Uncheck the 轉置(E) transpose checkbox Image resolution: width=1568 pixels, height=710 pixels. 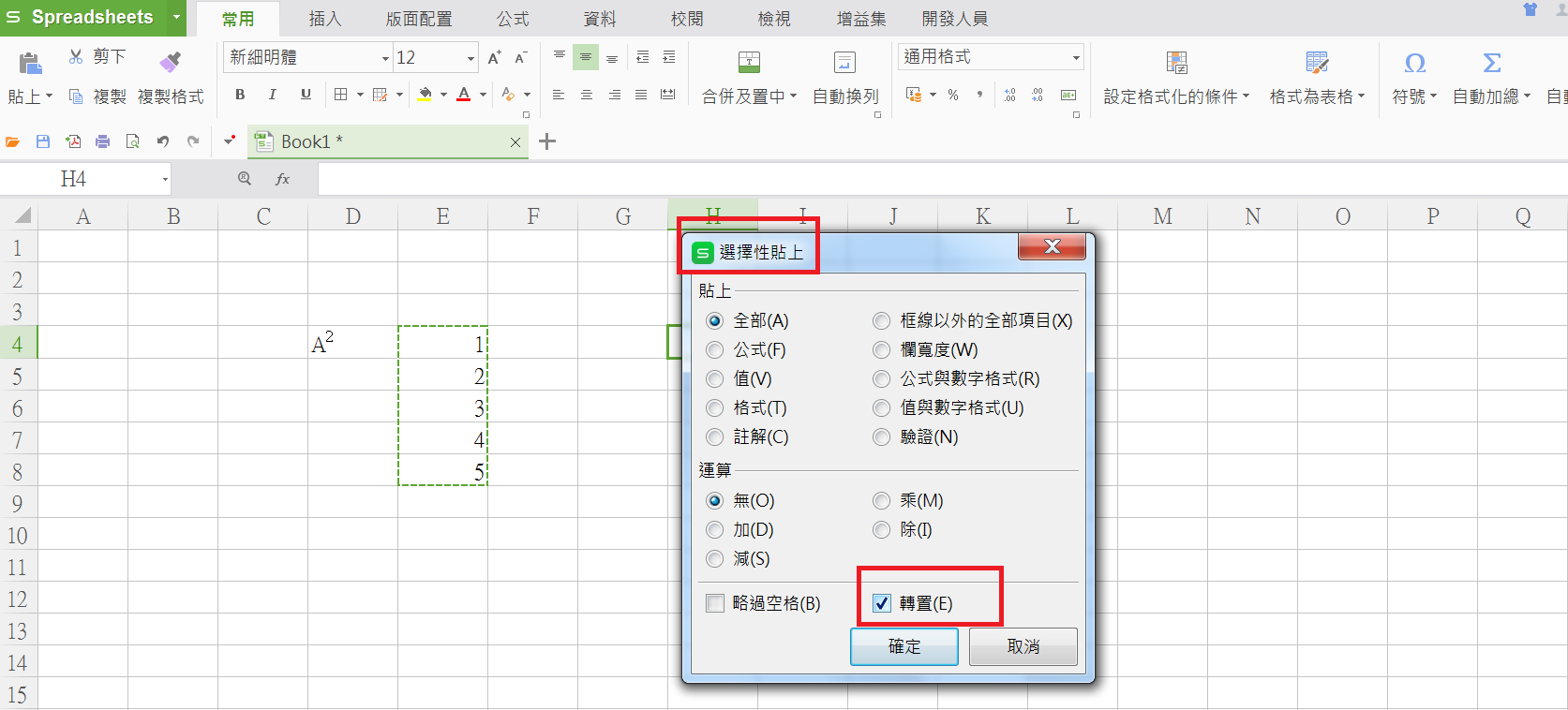[x=882, y=603]
